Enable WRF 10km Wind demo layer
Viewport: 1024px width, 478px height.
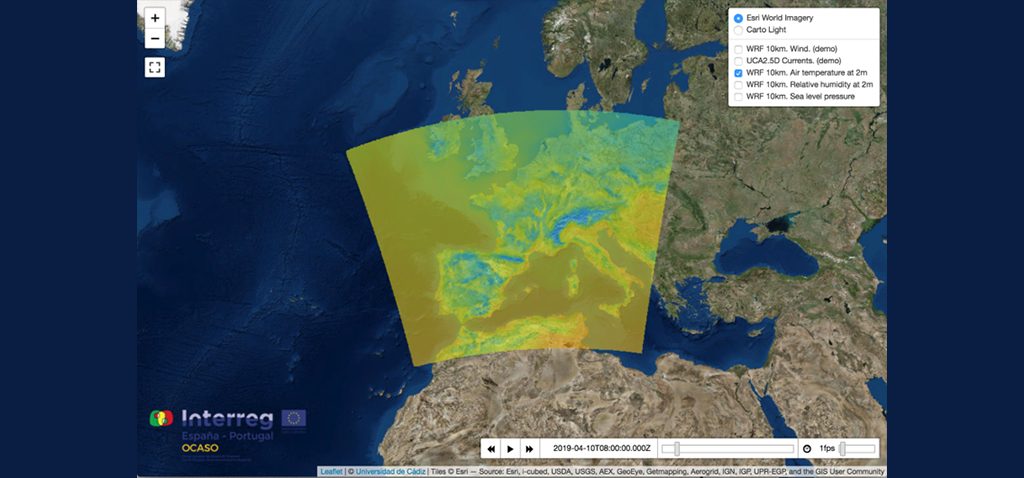coord(738,49)
